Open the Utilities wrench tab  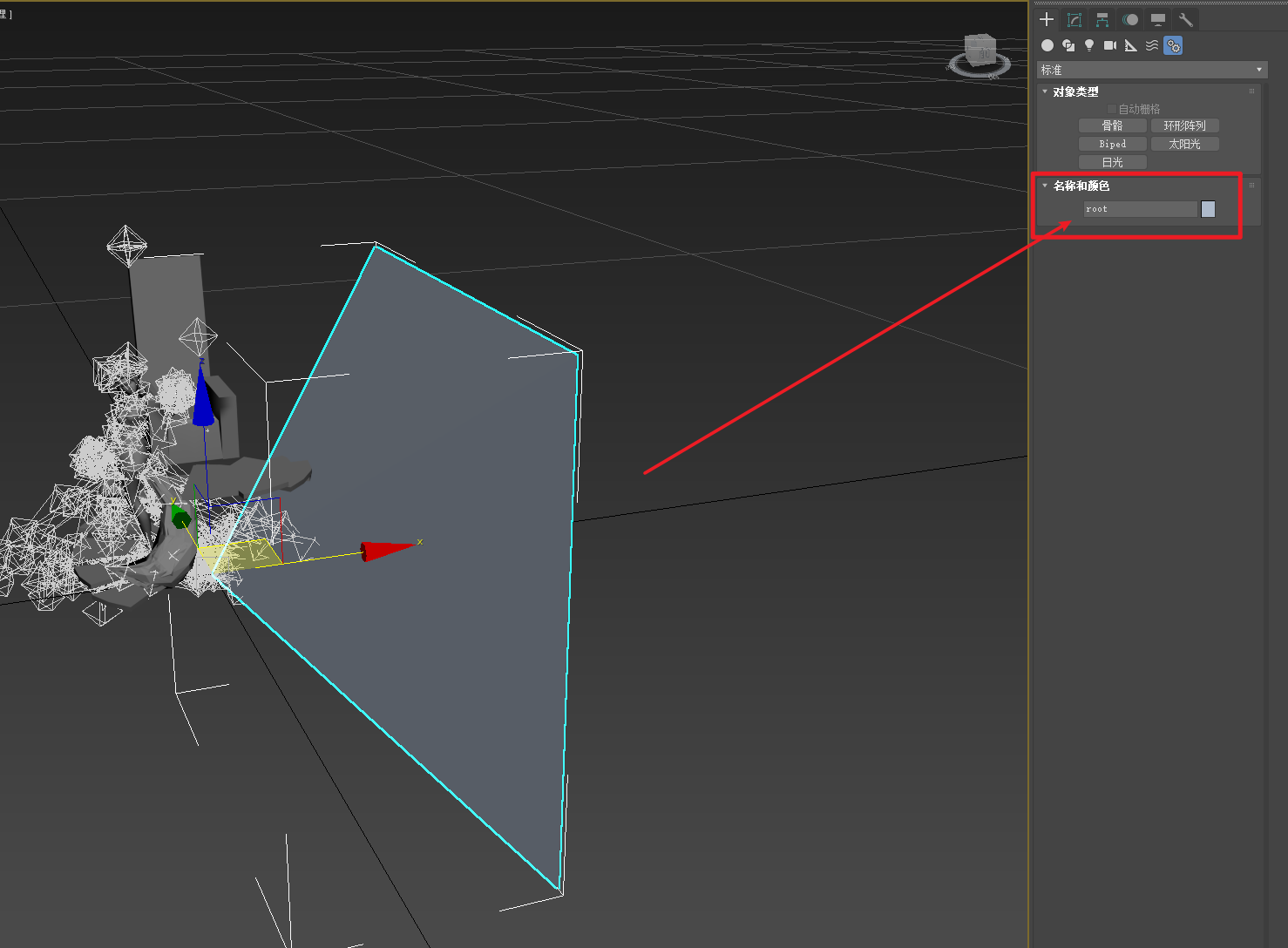click(1186, 19)
